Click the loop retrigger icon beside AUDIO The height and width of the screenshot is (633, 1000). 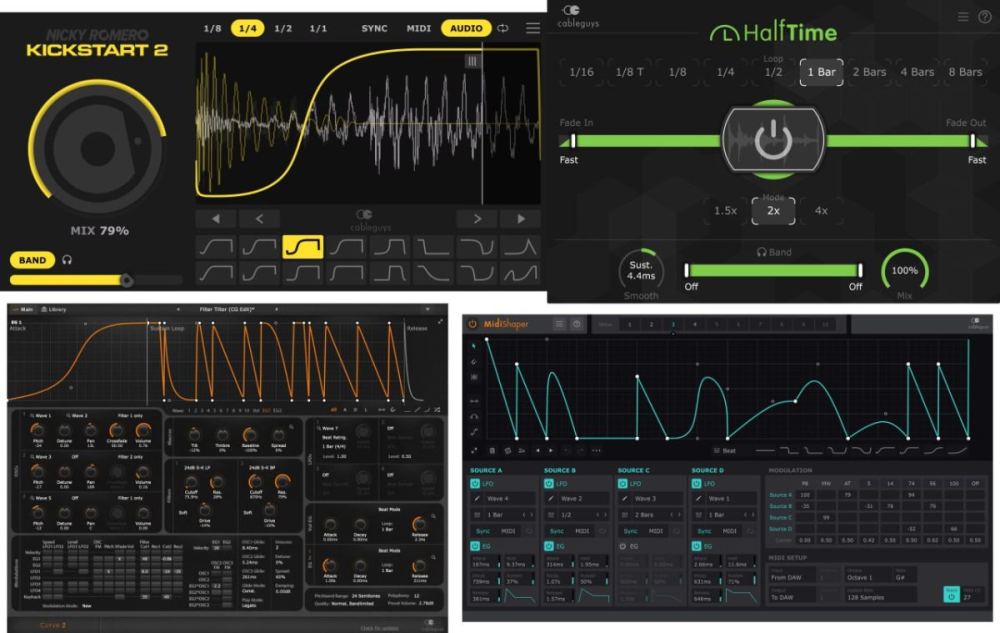503,28
